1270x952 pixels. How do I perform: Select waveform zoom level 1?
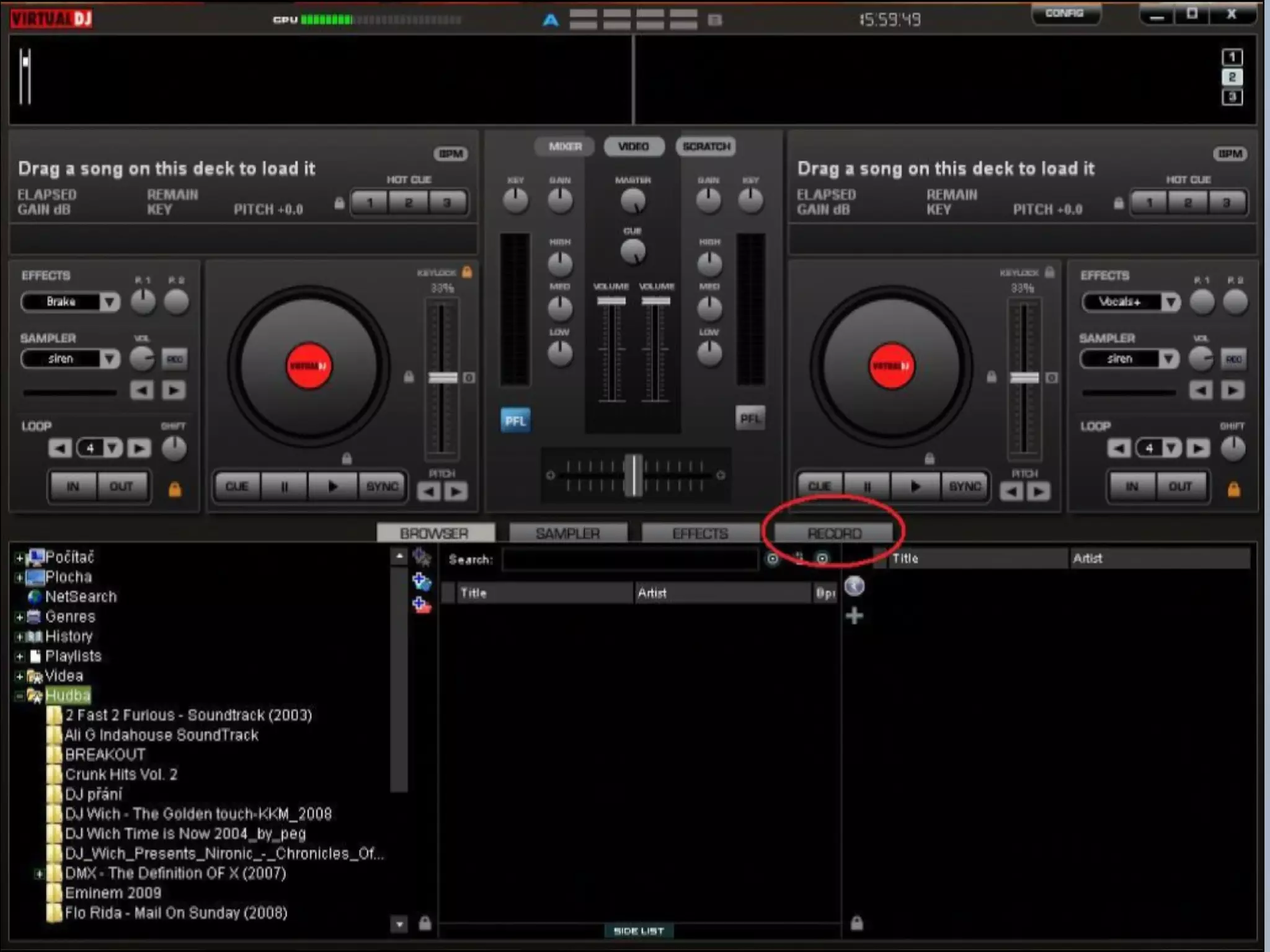tap(1232, 58)
